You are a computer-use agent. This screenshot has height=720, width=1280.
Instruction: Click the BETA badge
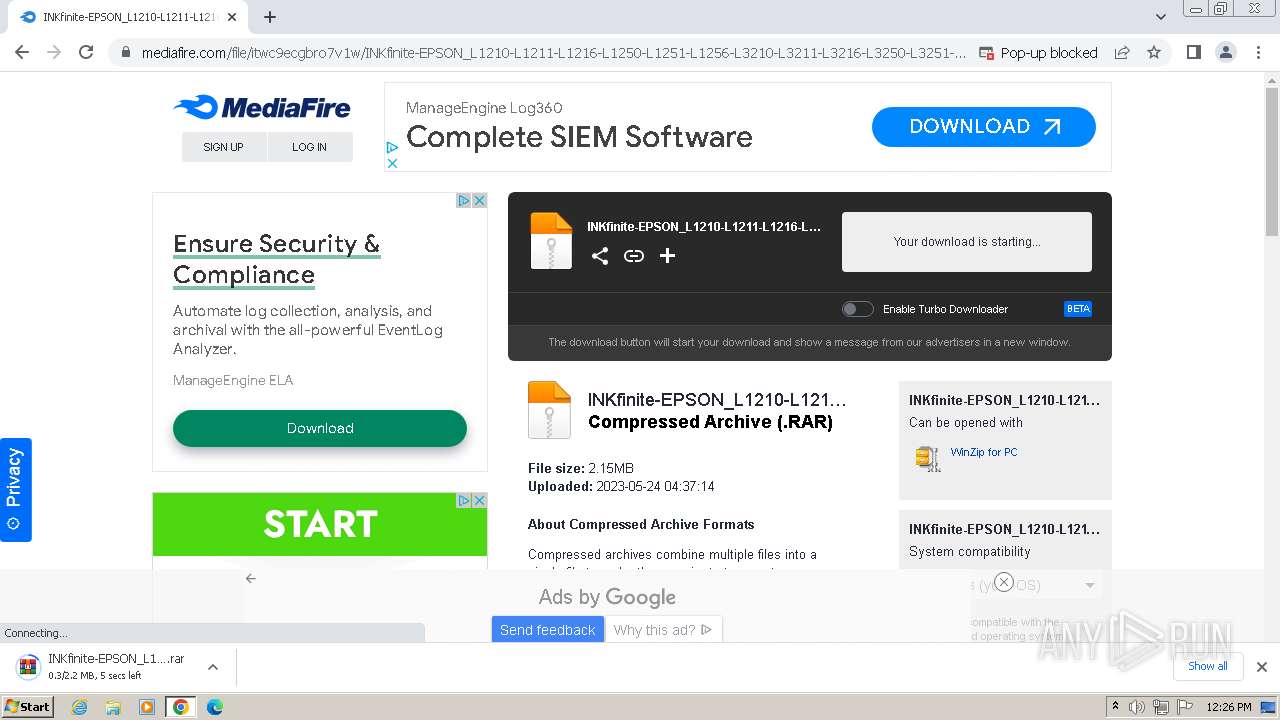tap(1078, 309)
